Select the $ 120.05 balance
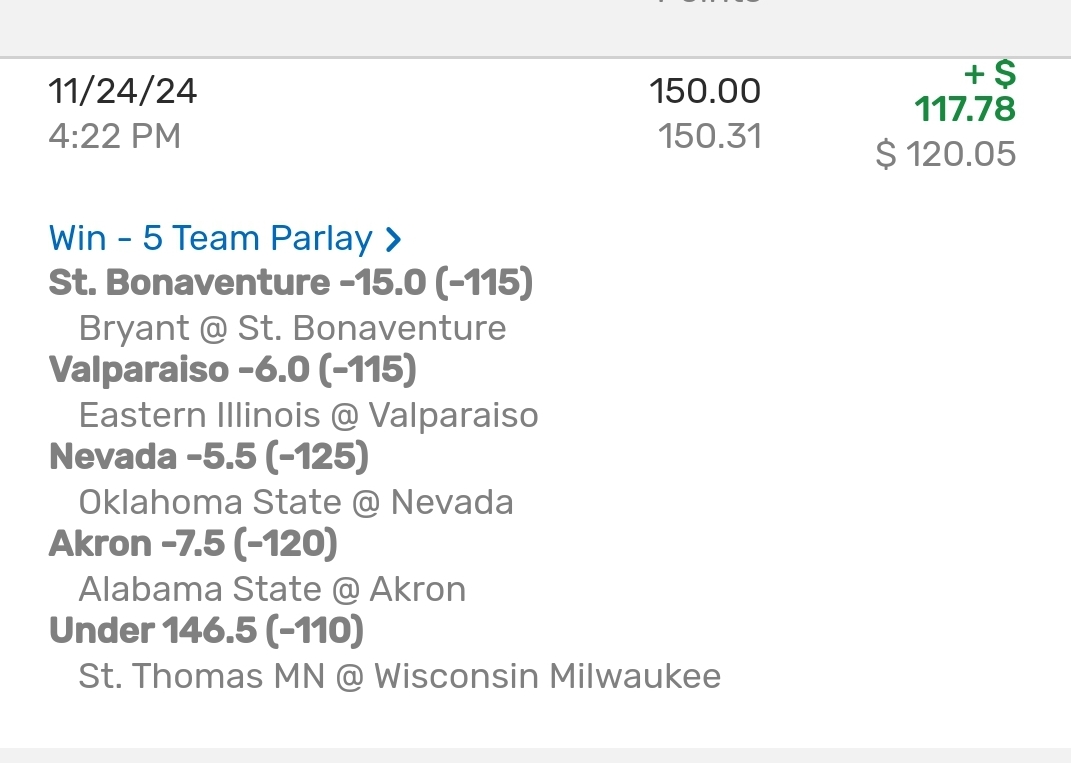 click(946, 154)
